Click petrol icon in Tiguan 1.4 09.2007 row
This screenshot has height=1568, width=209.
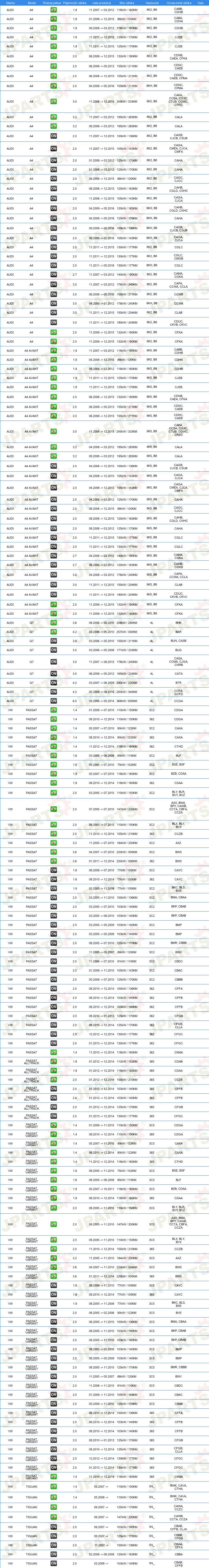(53, 1486)
